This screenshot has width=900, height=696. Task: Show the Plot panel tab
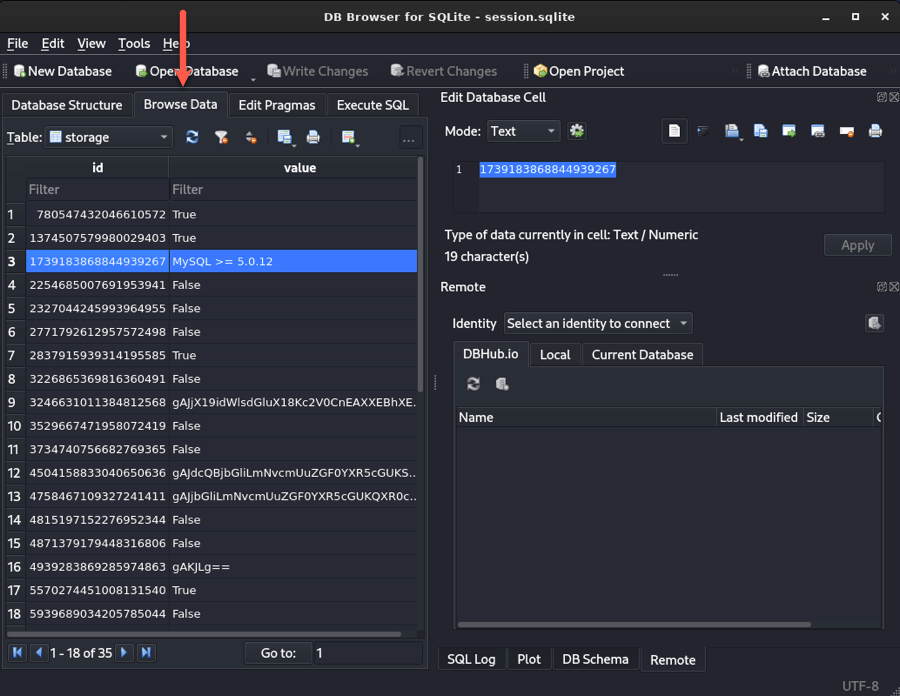[x=529, y=659]
